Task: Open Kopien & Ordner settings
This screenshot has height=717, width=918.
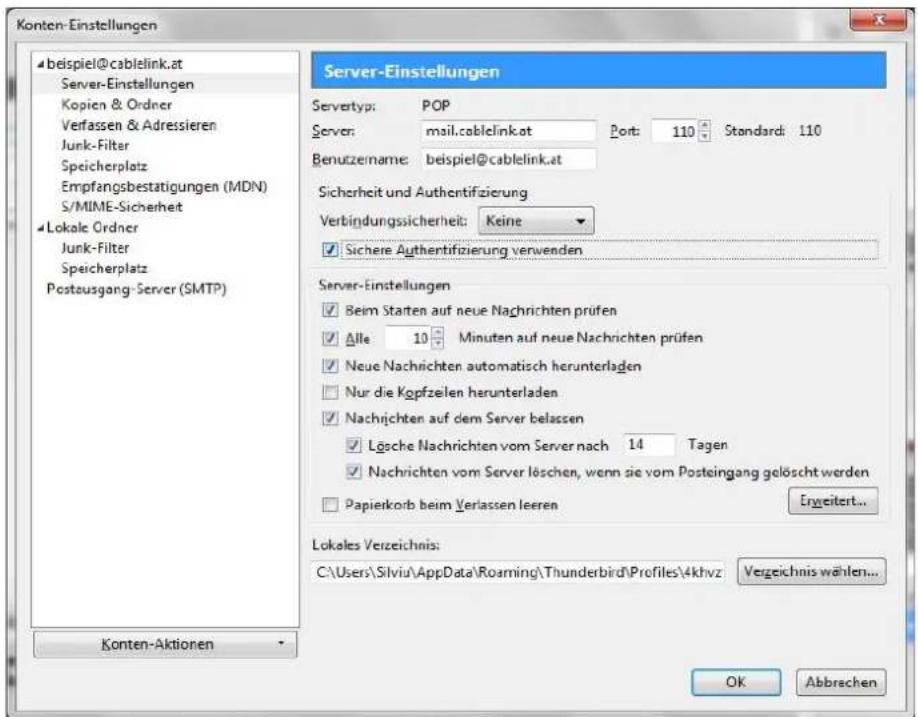Action: pyautogui.click(x=117, y=105)
